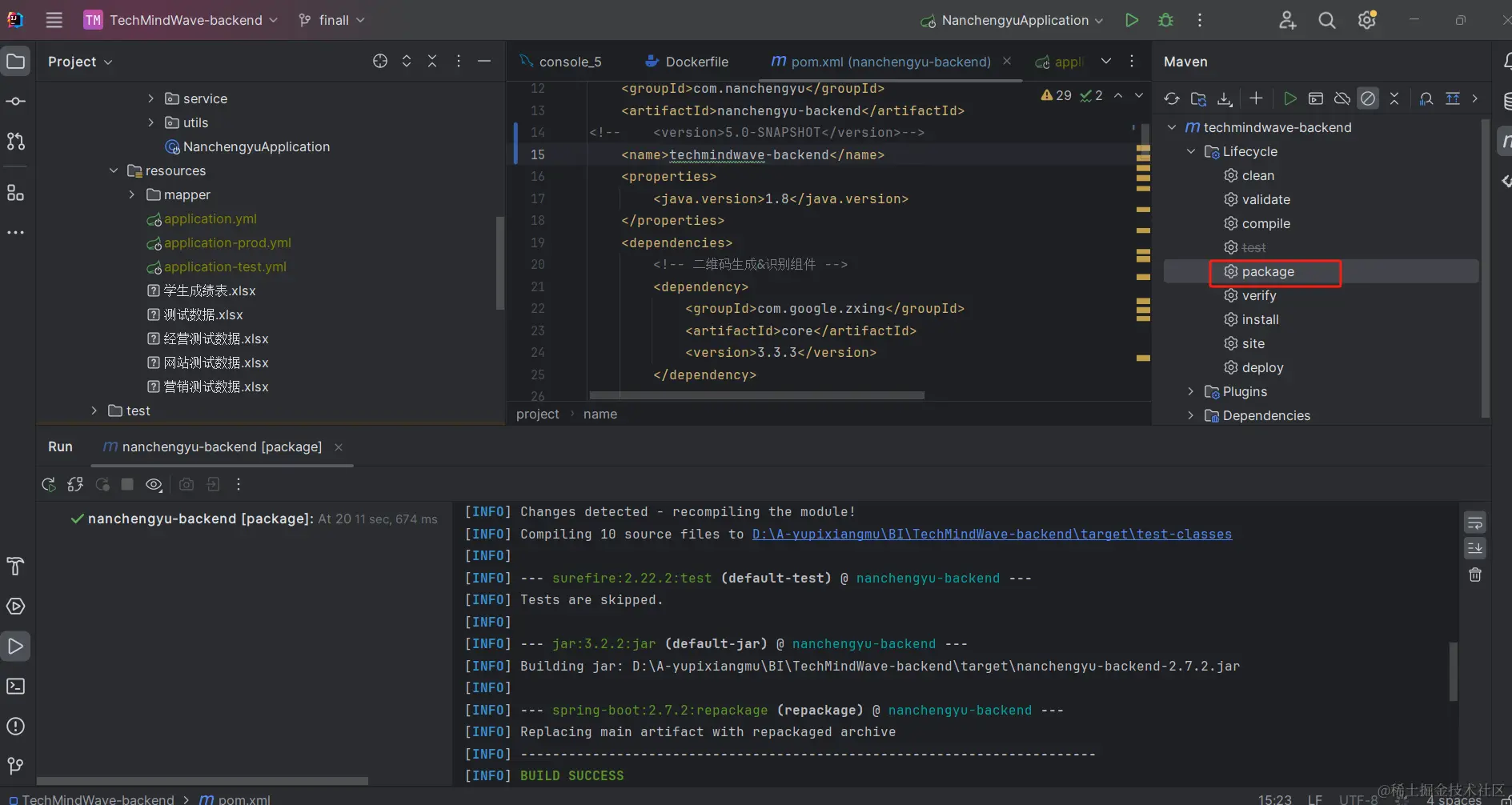1512x805 pixels.
Task: Select the package lifecycle goal
Action: 1268,271
